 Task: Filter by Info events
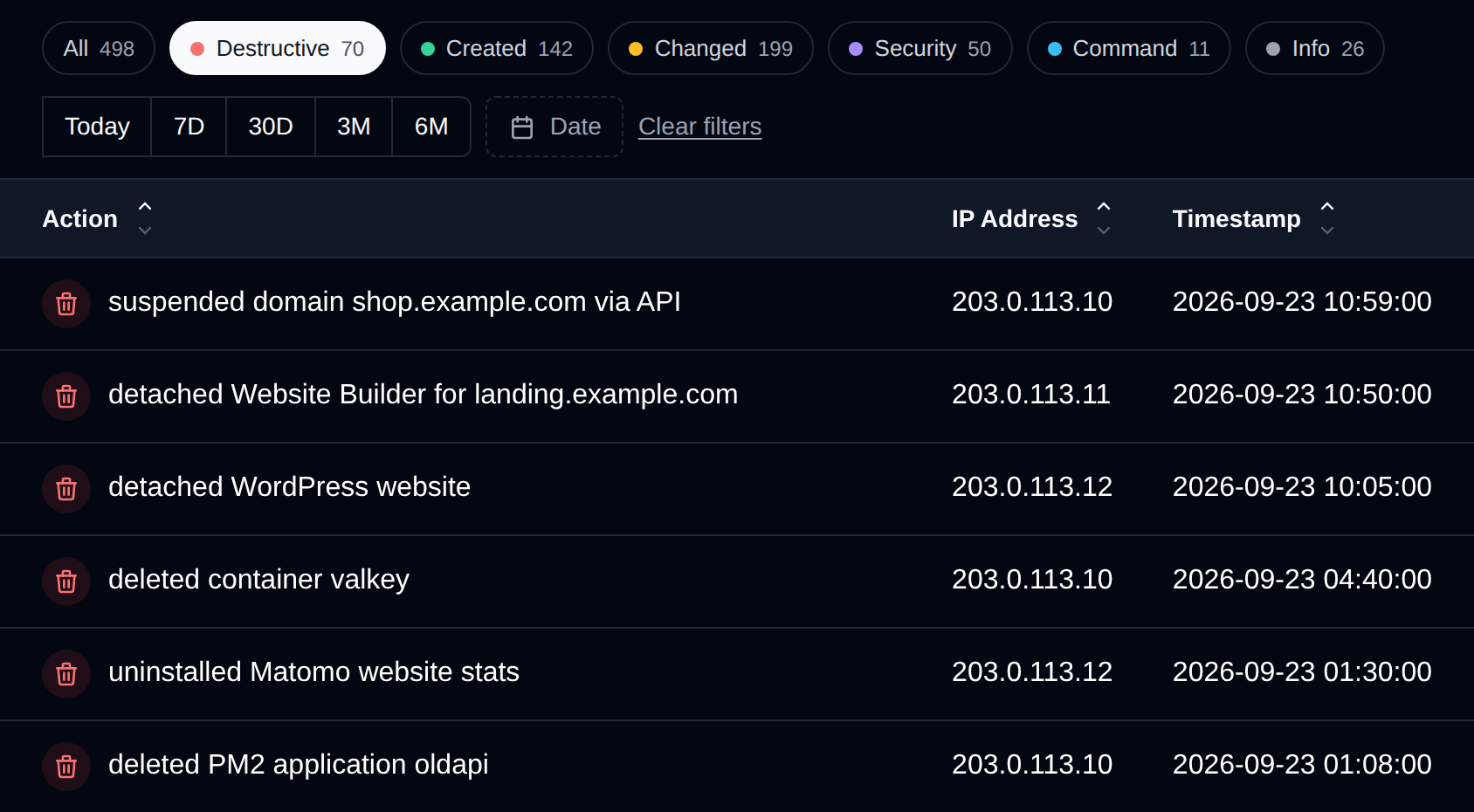click(x=1315, y=48)
